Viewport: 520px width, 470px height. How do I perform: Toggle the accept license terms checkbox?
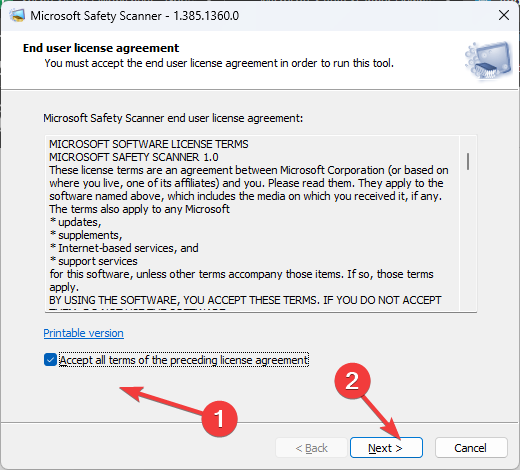pyautogui.click(x=50, y=360)
